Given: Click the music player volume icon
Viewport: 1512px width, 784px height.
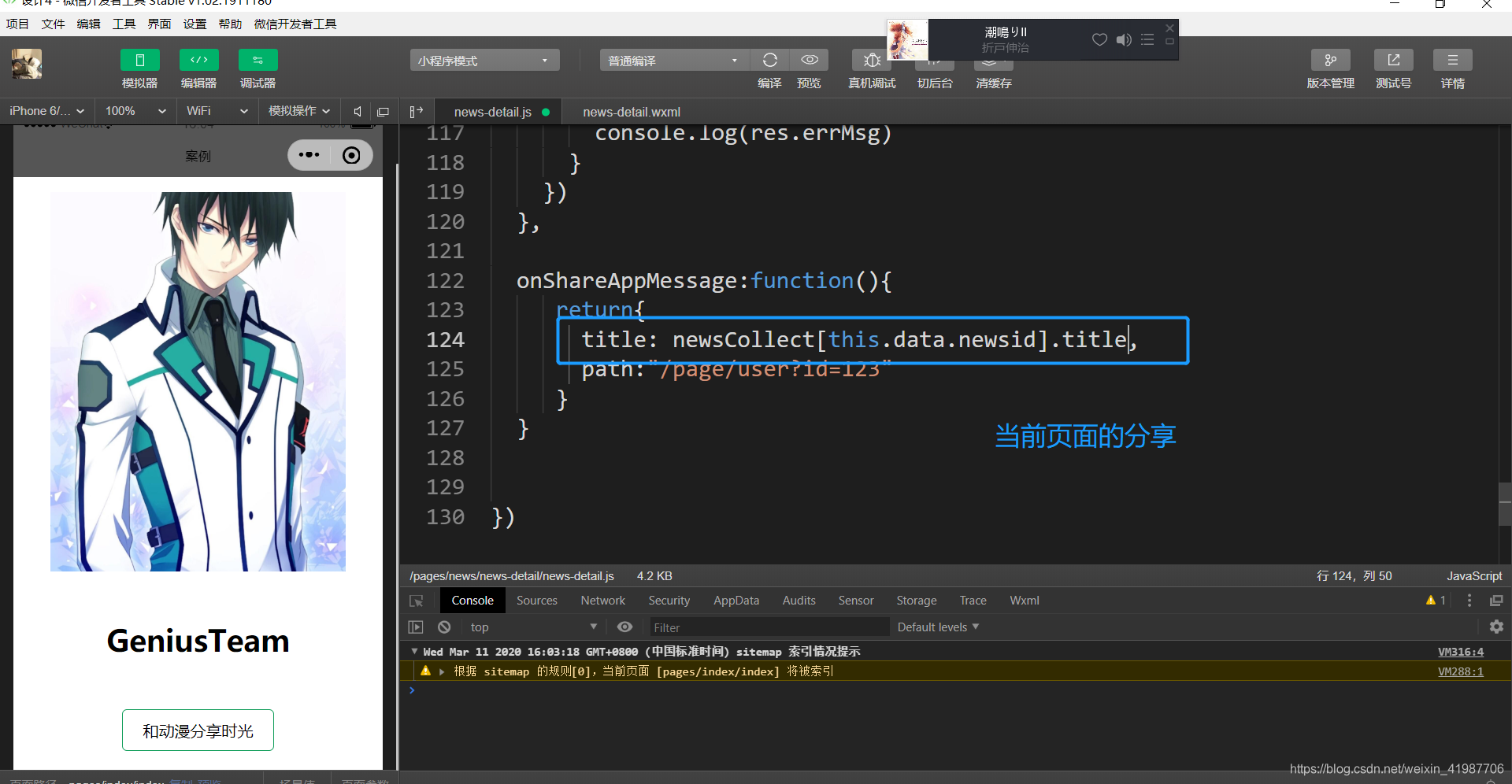Looking at the screenshot, I should point(1124,39).
